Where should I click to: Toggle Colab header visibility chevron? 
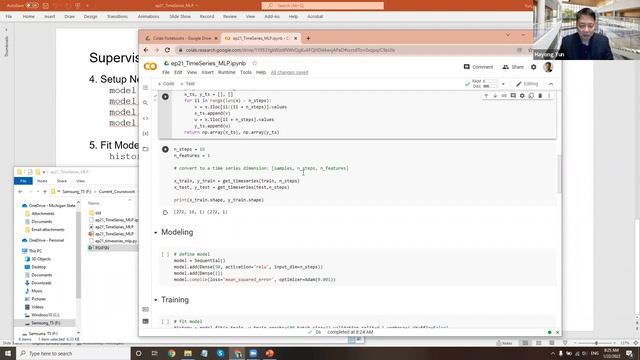coord(551,84)
